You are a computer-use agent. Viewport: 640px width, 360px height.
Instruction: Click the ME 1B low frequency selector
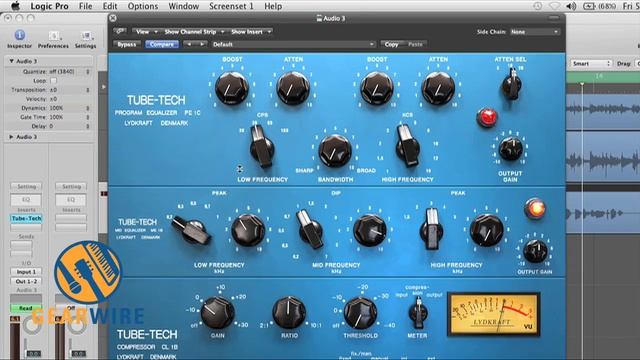coord(191,230)
